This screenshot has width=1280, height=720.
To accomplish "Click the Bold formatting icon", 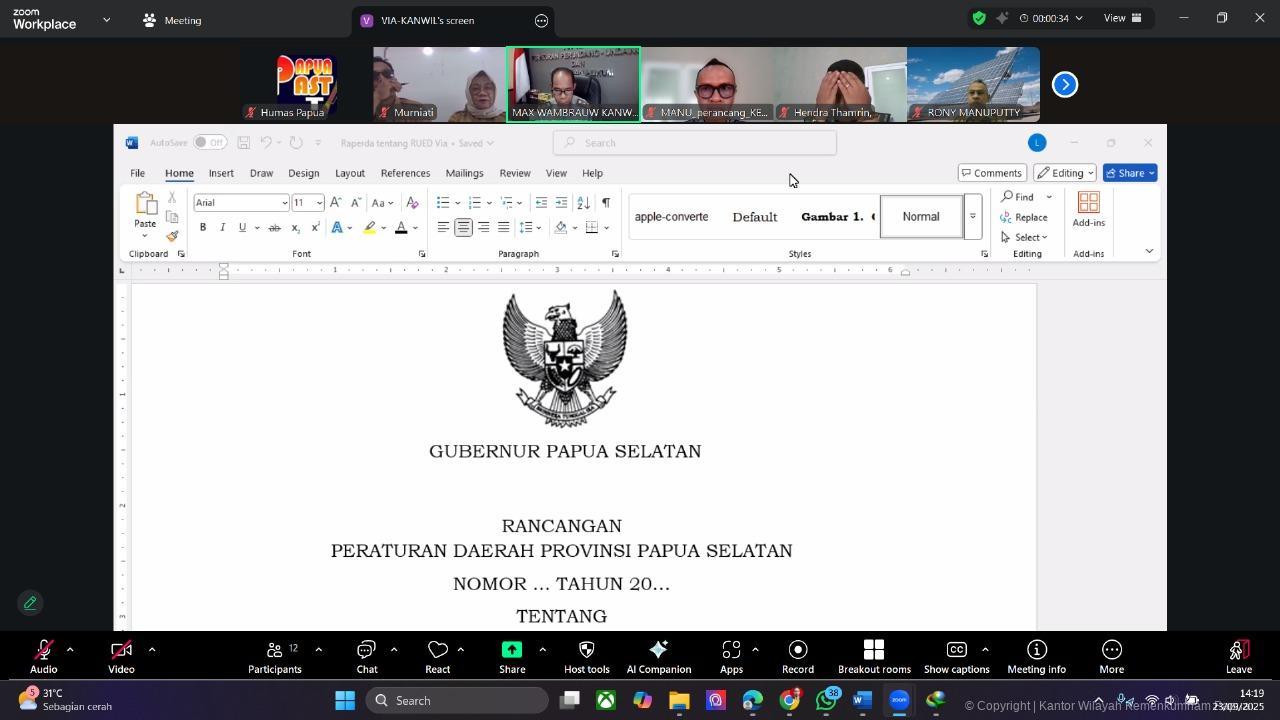I will [x=203, y=228].
